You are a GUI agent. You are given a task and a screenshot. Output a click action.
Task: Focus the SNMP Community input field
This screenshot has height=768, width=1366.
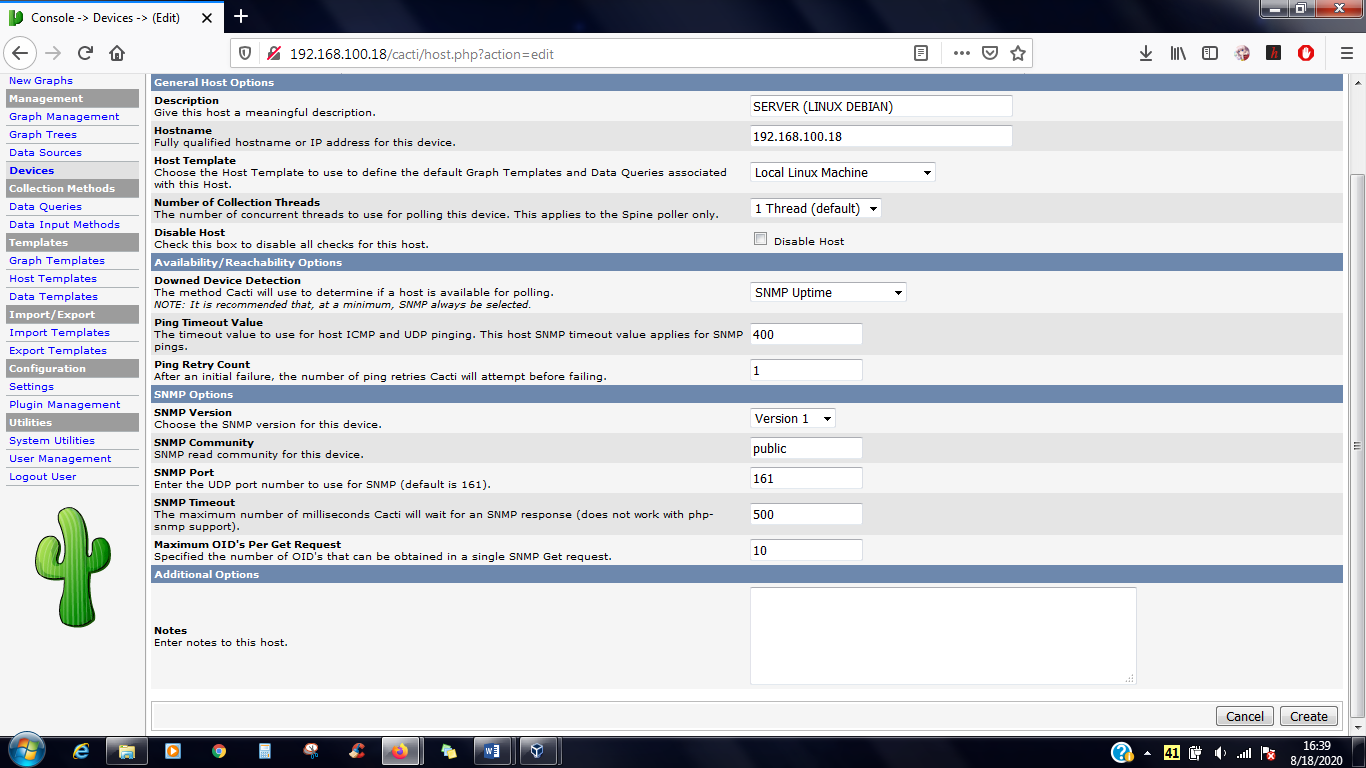[806, 449]
